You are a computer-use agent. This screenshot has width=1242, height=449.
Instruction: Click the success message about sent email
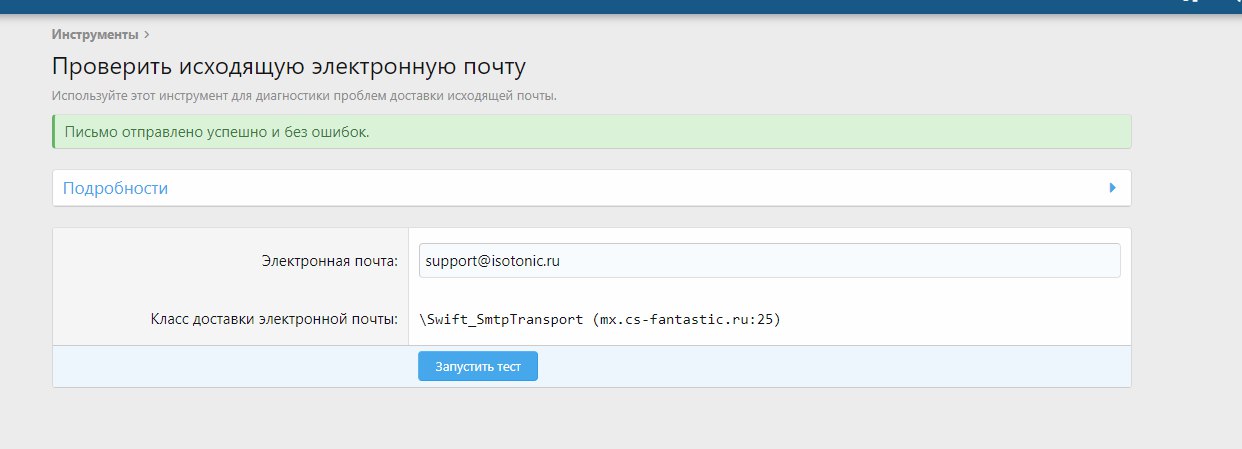click(591, 132)
